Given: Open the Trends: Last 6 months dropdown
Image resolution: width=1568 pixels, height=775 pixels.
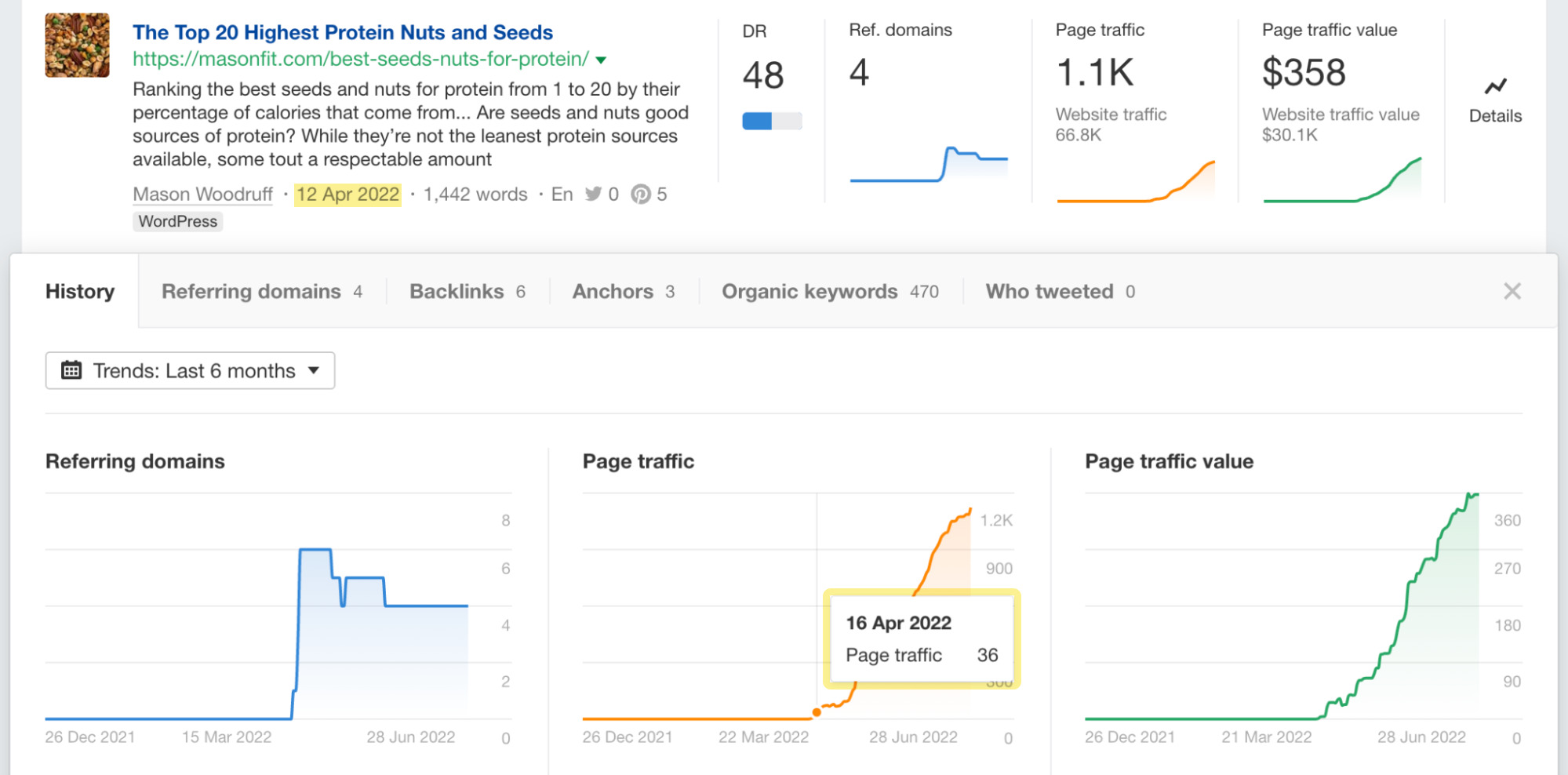Looking at the screenshot, I should (191, 369).
